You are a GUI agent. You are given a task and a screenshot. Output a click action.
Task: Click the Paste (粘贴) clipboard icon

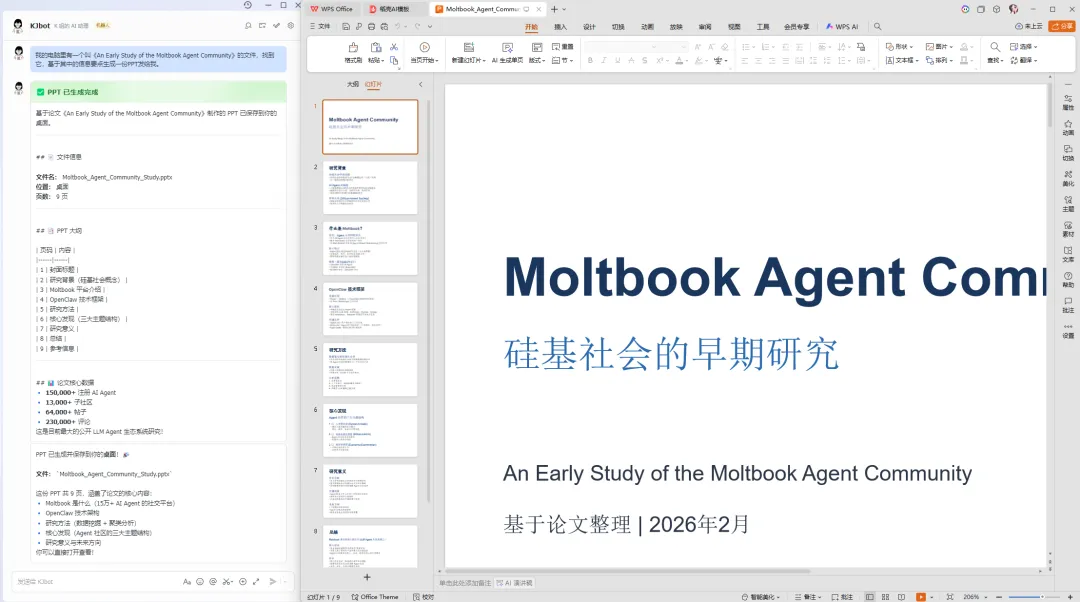point(375,48)
